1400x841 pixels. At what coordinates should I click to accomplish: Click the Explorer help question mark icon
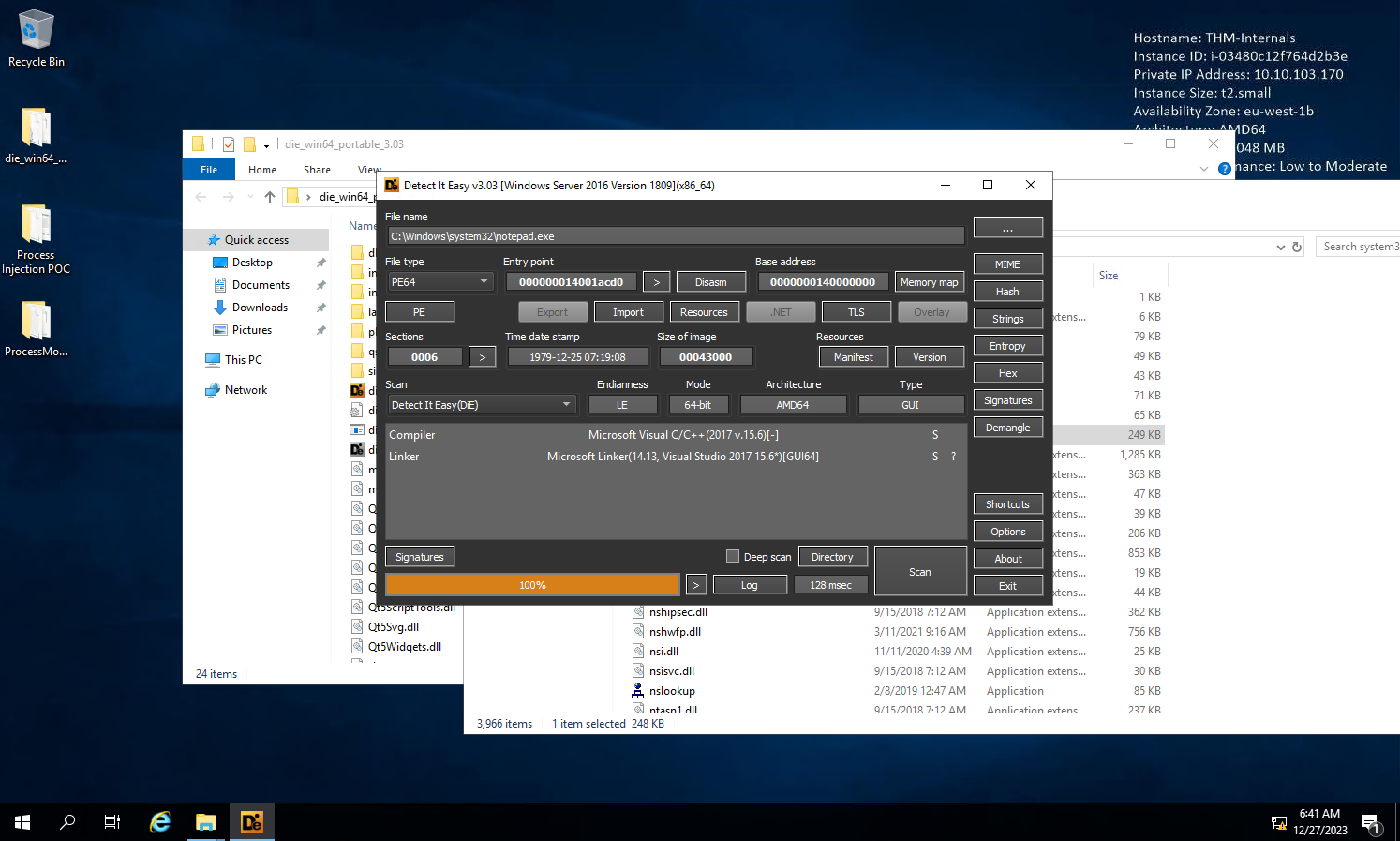tap(1224, 169)
